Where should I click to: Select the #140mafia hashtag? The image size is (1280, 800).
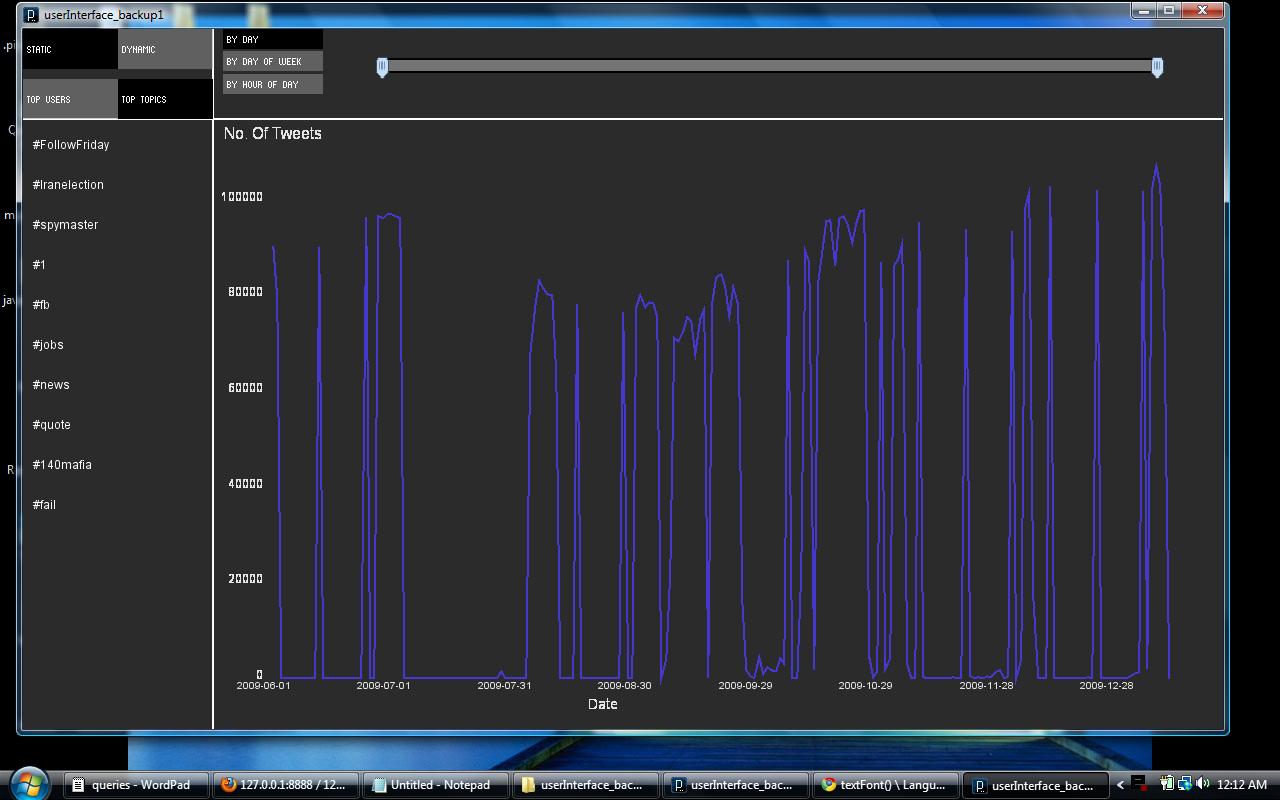[62, 465]
